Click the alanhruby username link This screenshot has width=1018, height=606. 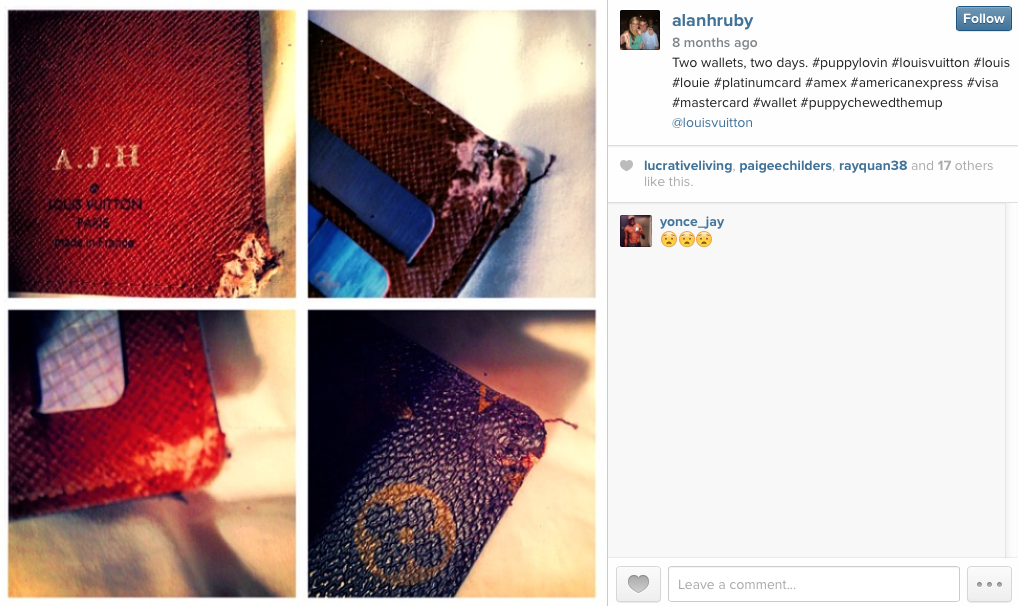click(x=712, y=20)
